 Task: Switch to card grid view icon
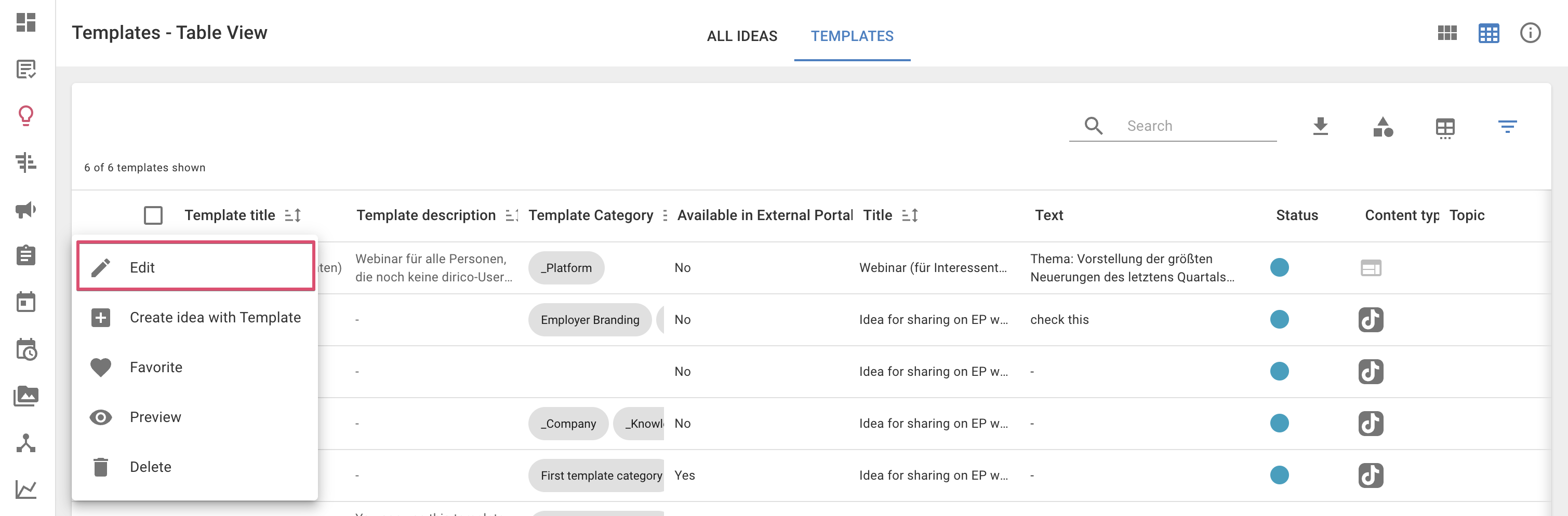click(1447, 33)
